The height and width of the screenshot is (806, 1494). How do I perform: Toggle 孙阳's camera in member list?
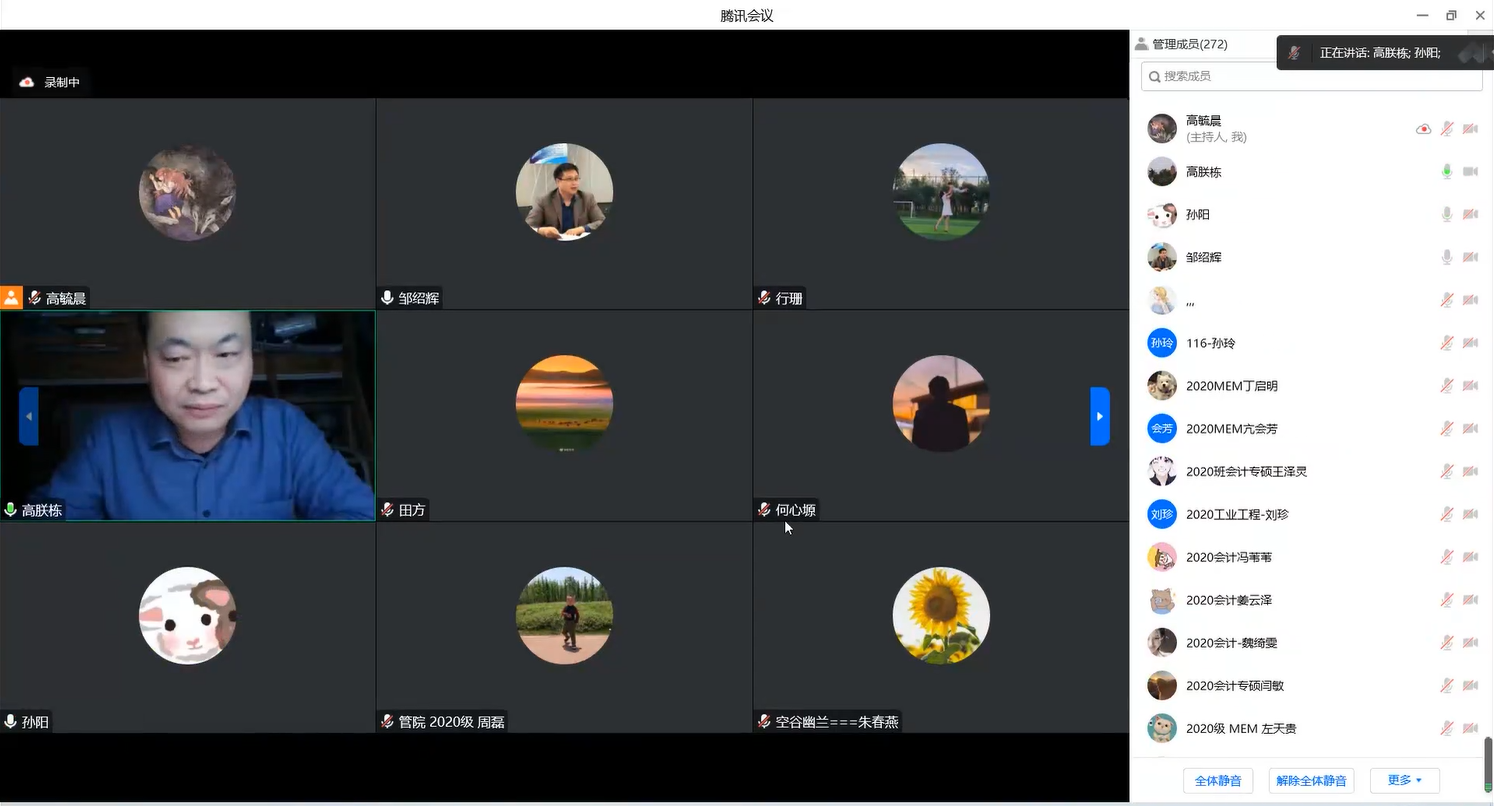click(1470, 215)
